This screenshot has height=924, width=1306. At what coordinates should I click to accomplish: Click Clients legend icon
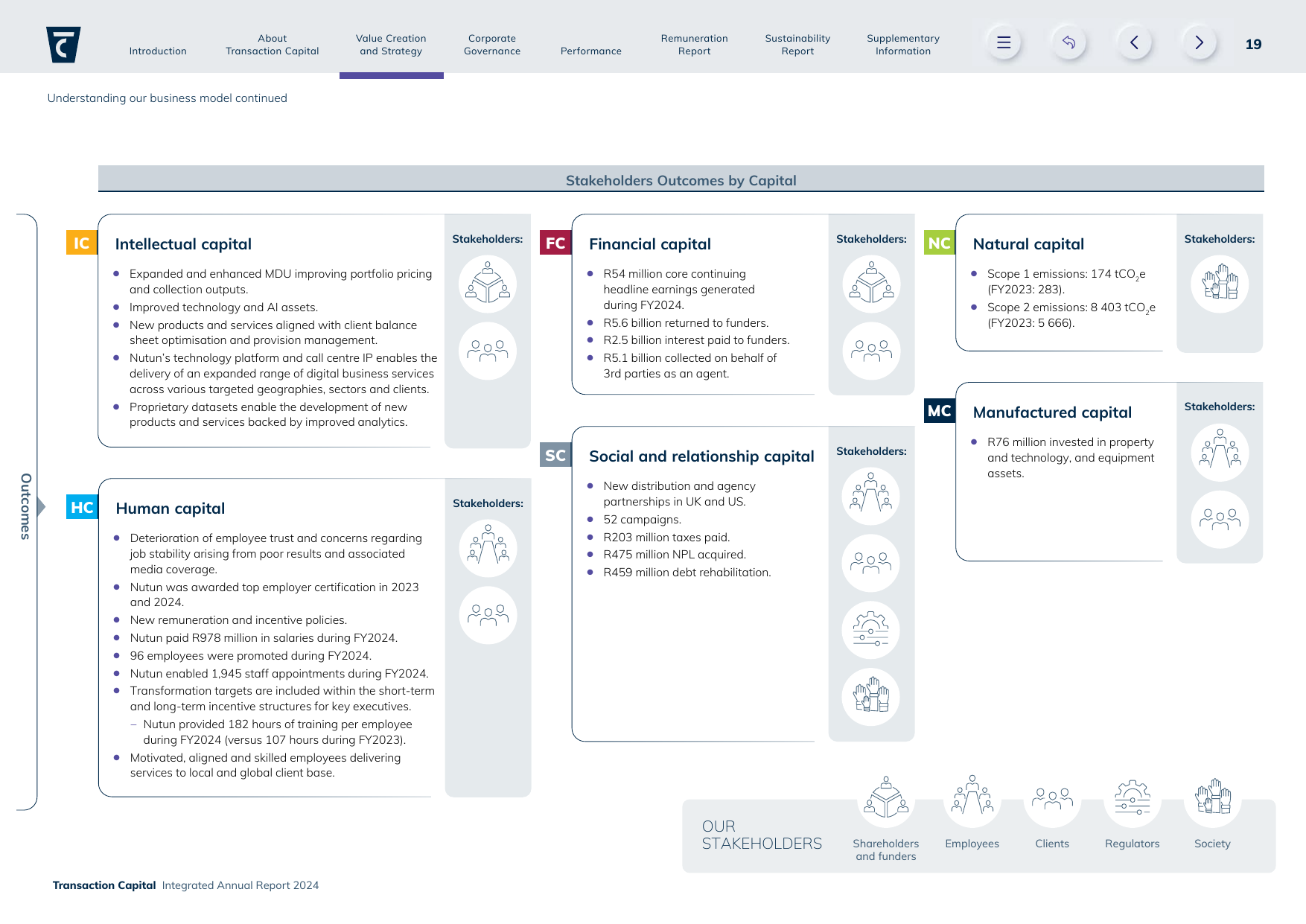[x=1052, y=799]
